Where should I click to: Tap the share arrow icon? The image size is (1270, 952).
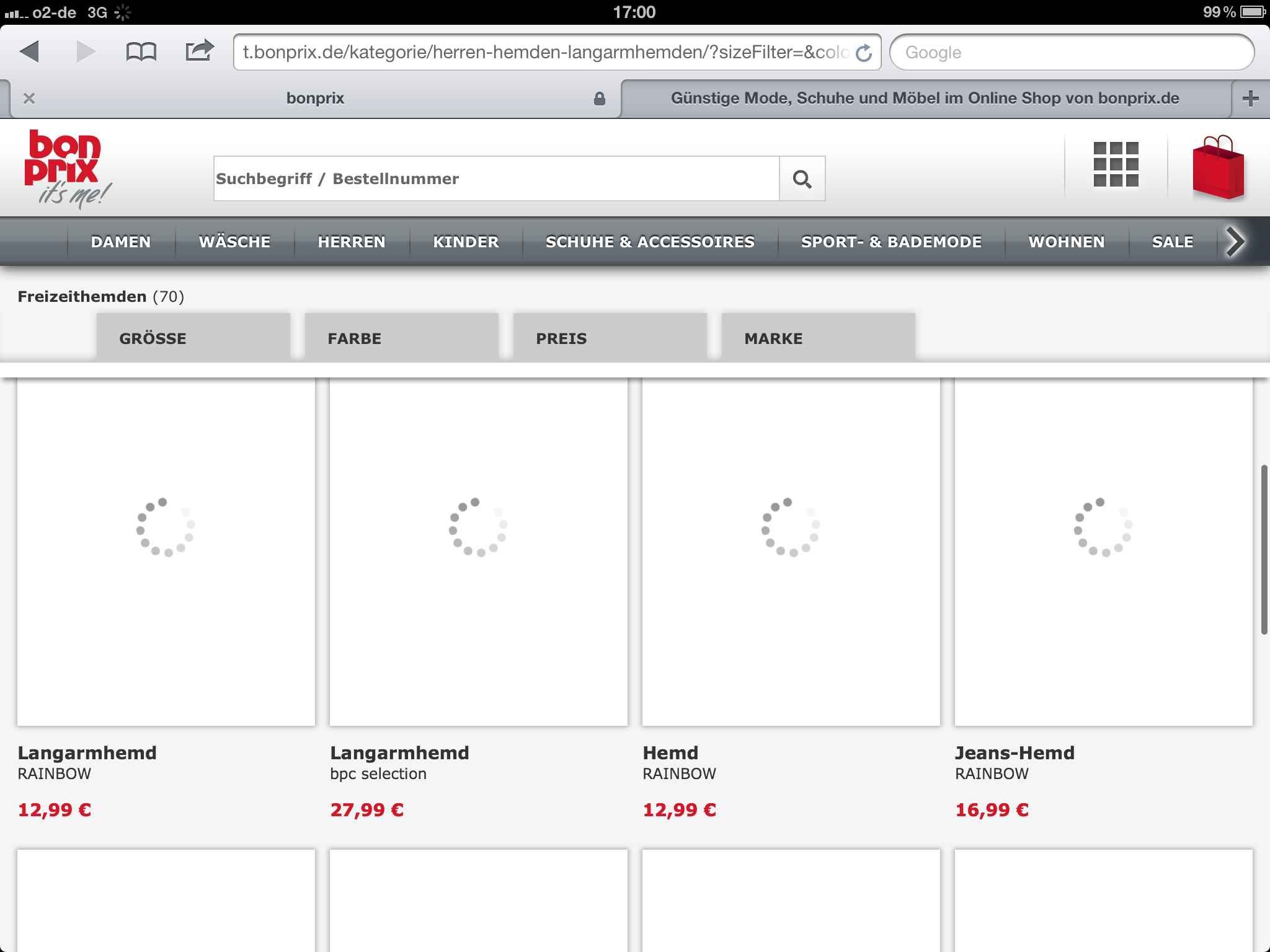(199, 50)
